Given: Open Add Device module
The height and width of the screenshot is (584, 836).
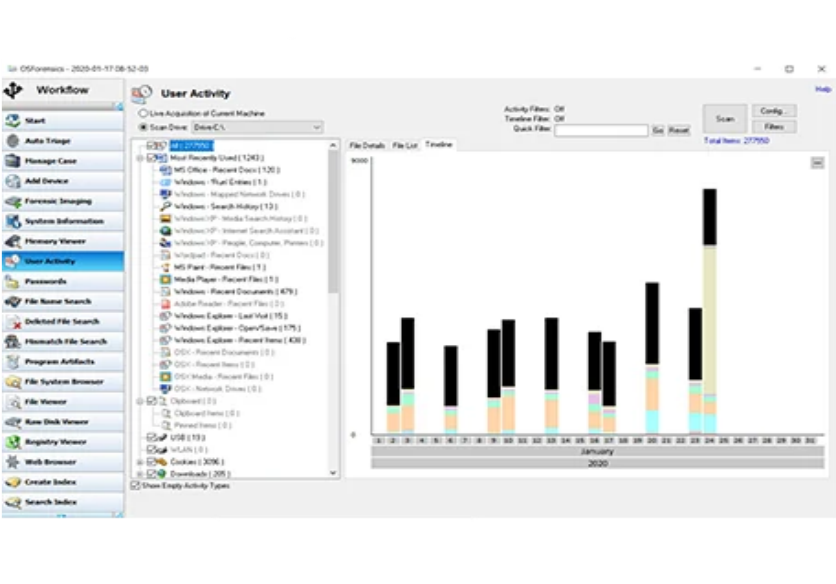Looking at the screenshot, I should click(62, 181).
